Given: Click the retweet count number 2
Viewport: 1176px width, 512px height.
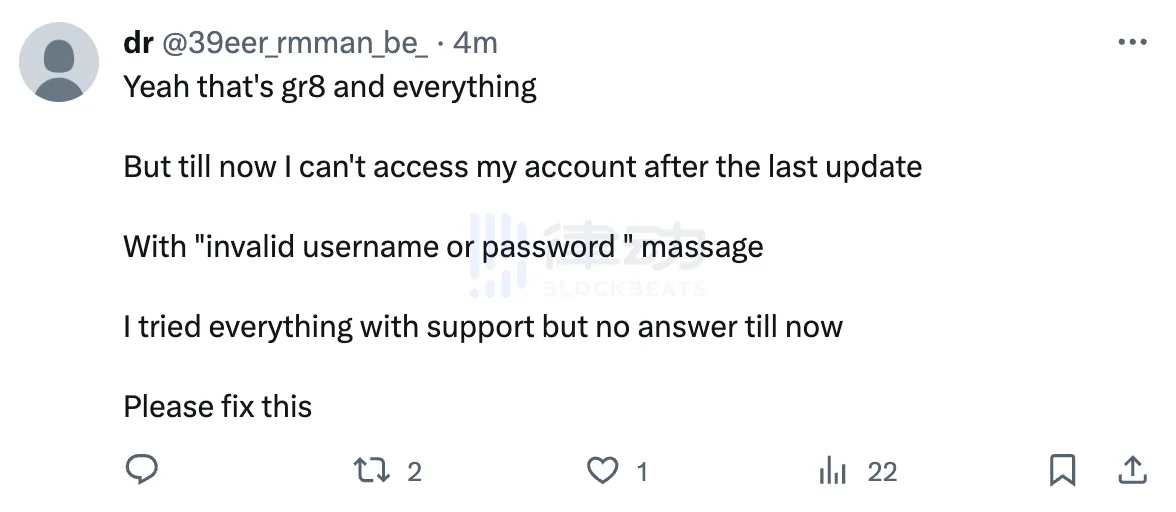Looking at the screenshot, I should (414, 471).
